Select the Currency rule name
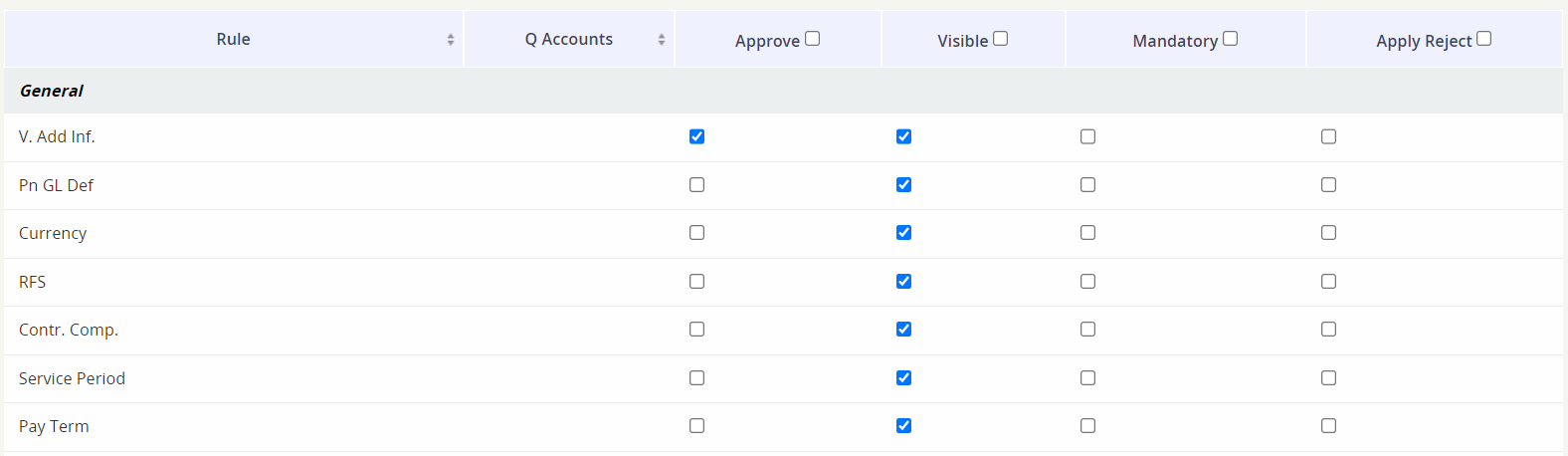The image size is (1568, 456). [x=53, y=233]
